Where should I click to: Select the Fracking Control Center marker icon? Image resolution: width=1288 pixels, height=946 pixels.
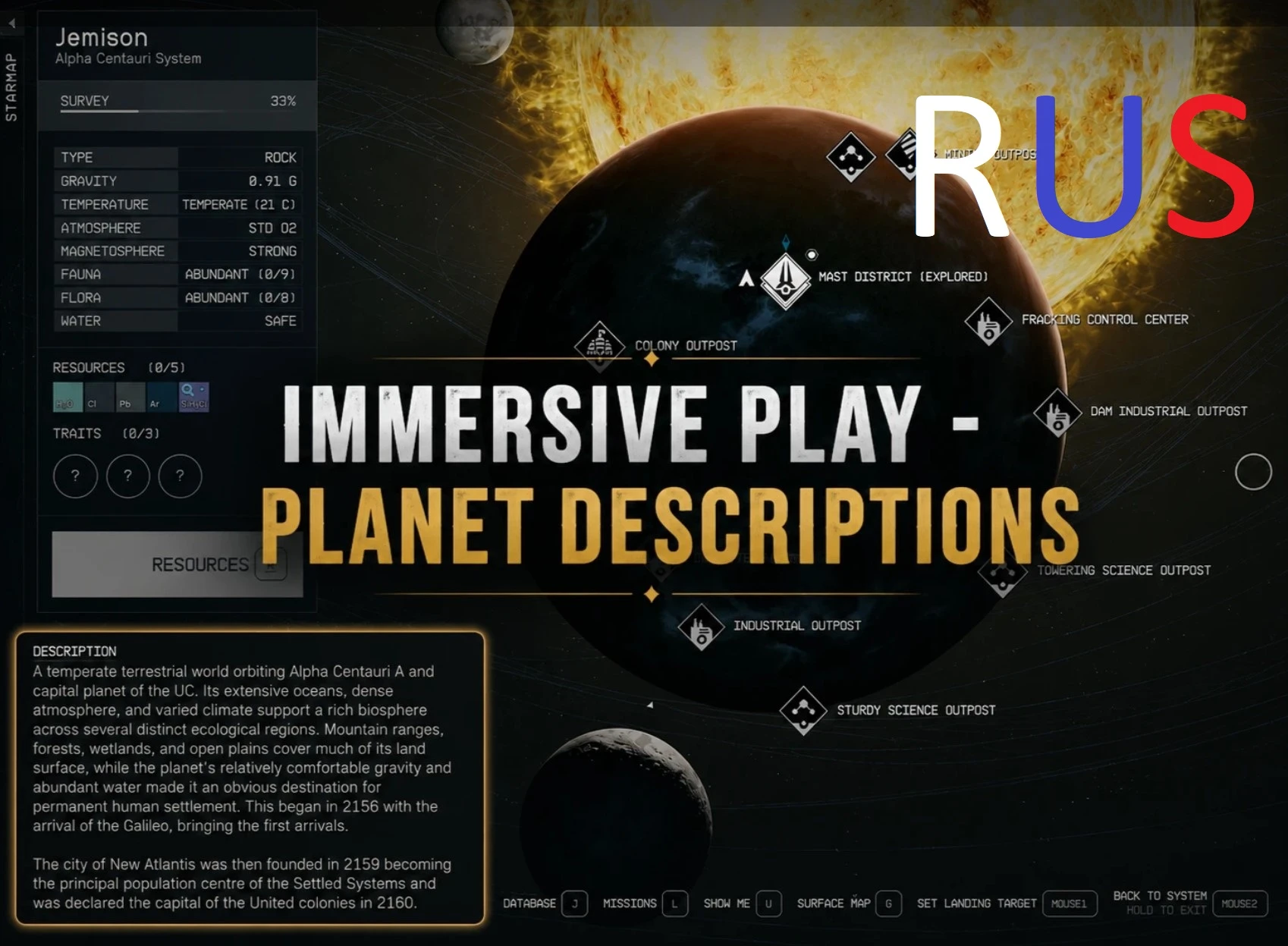[x=988, y=322]
